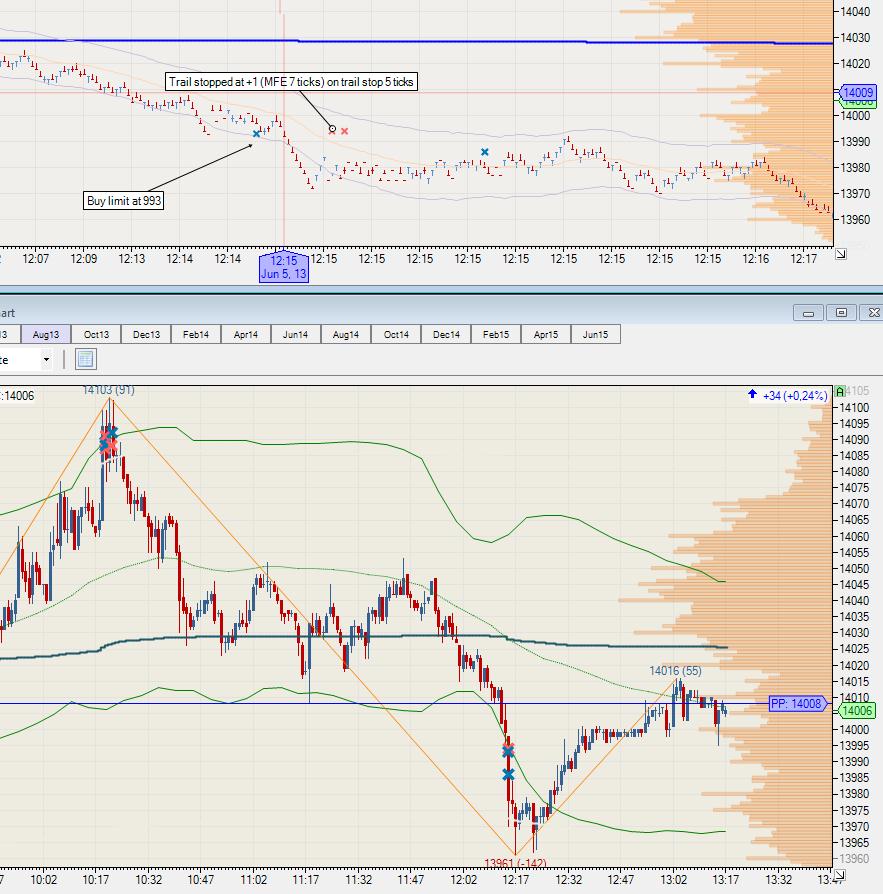
Task: Click the Buy limit at 993 annotation
Action: [124, 201]
